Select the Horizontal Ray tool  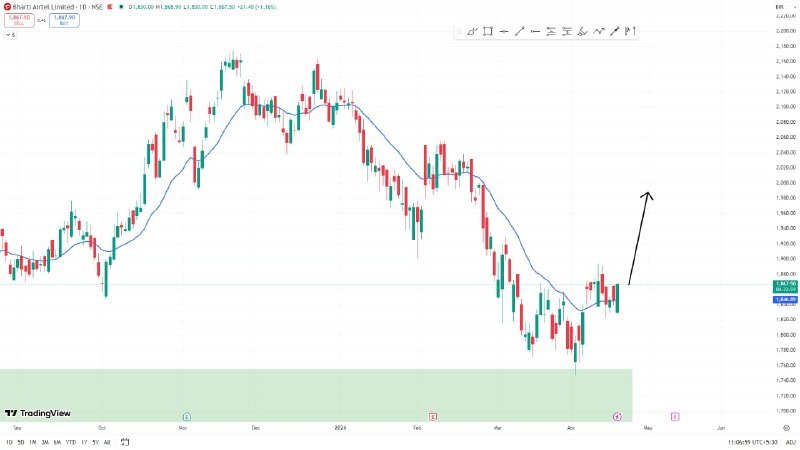coord(535,32)
